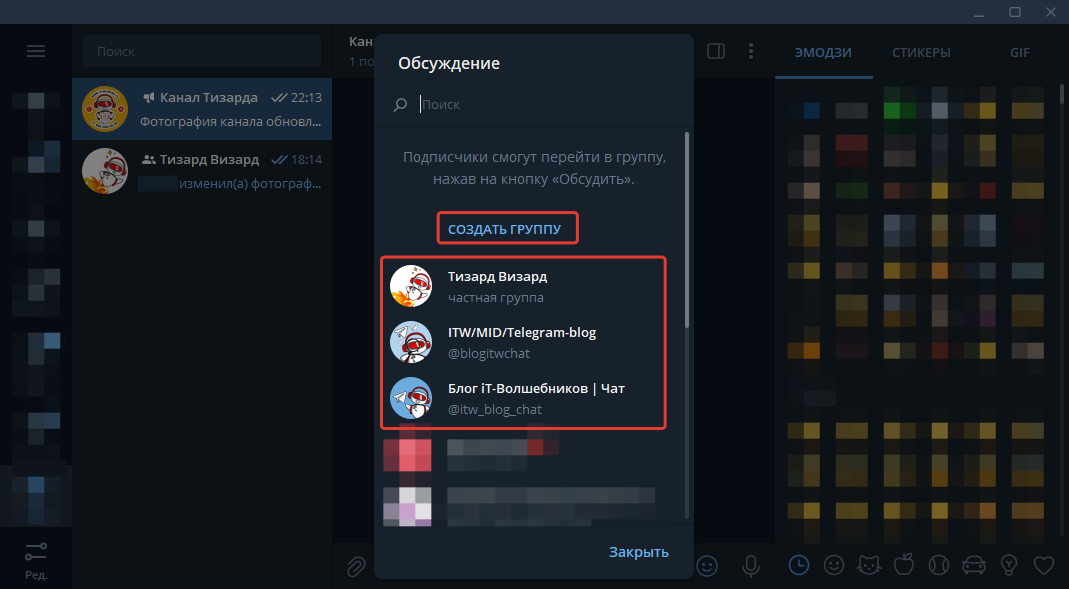Switch to the GIF tab
The image size is (1069, 589).
pos(1020,52)
